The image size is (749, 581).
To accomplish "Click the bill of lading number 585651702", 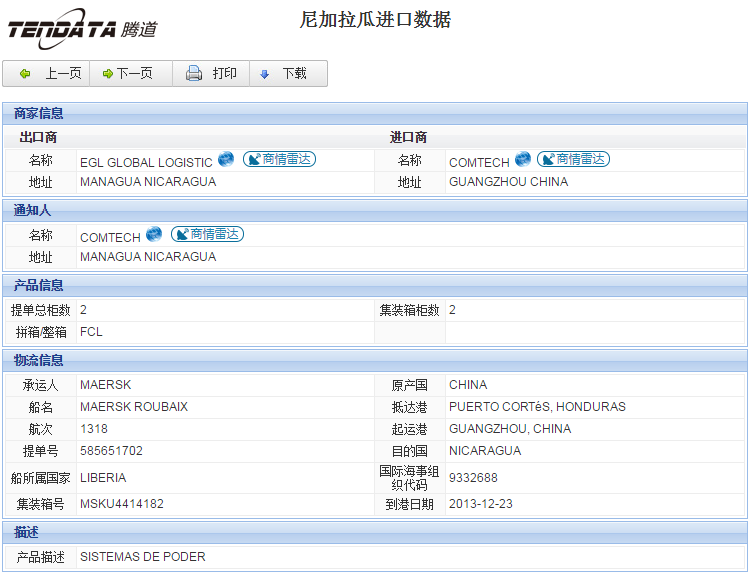I will click(111, 451).
